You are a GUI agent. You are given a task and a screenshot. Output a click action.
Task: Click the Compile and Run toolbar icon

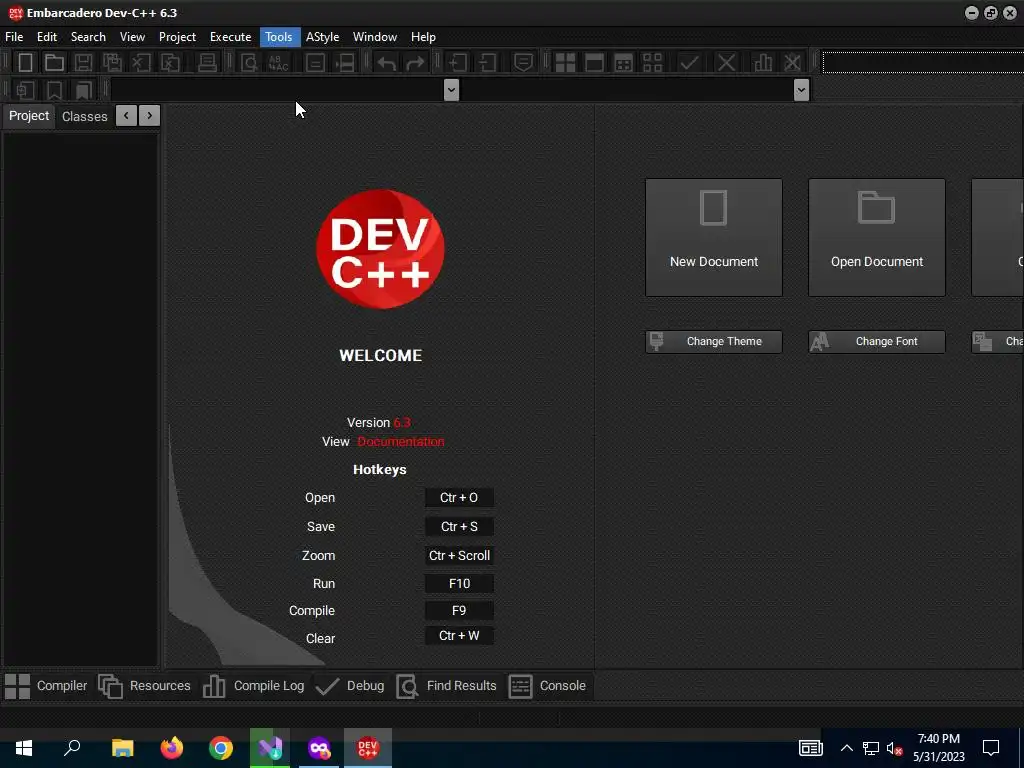point(624,63)
